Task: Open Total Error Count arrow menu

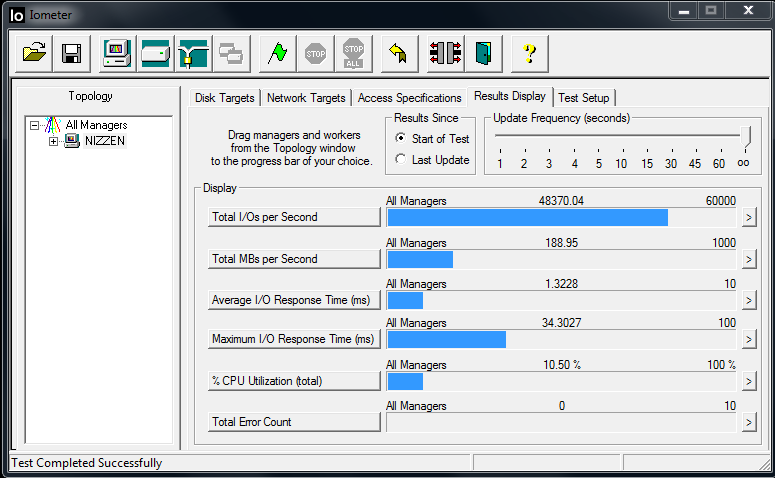Action: 749,422
